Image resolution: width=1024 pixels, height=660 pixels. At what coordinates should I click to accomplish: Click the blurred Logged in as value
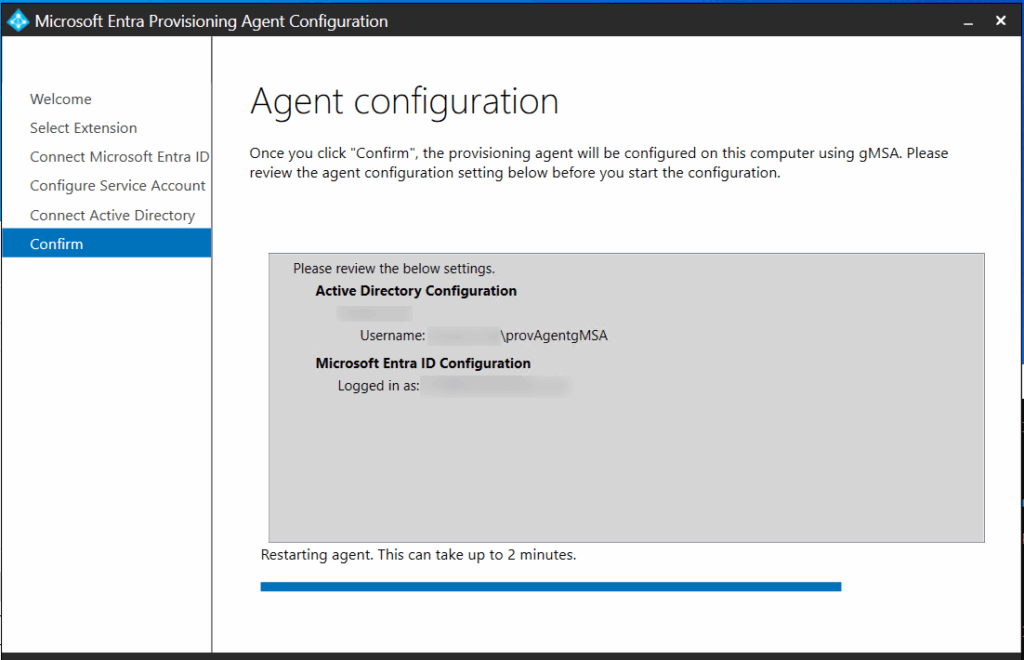click(x=495, y=386)
